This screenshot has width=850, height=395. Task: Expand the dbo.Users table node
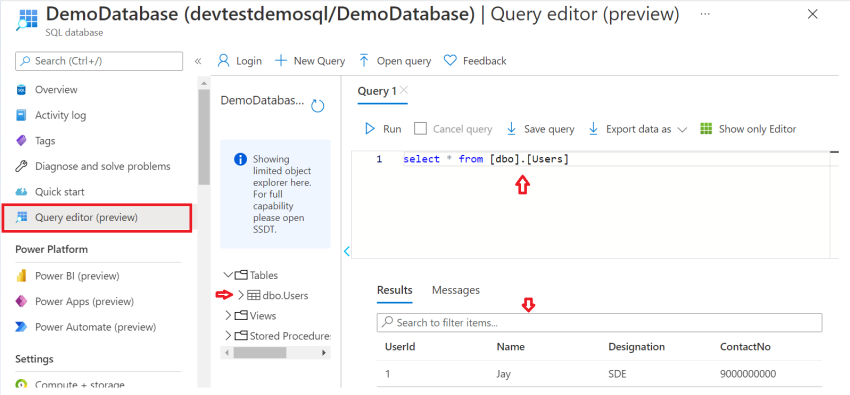241,295
